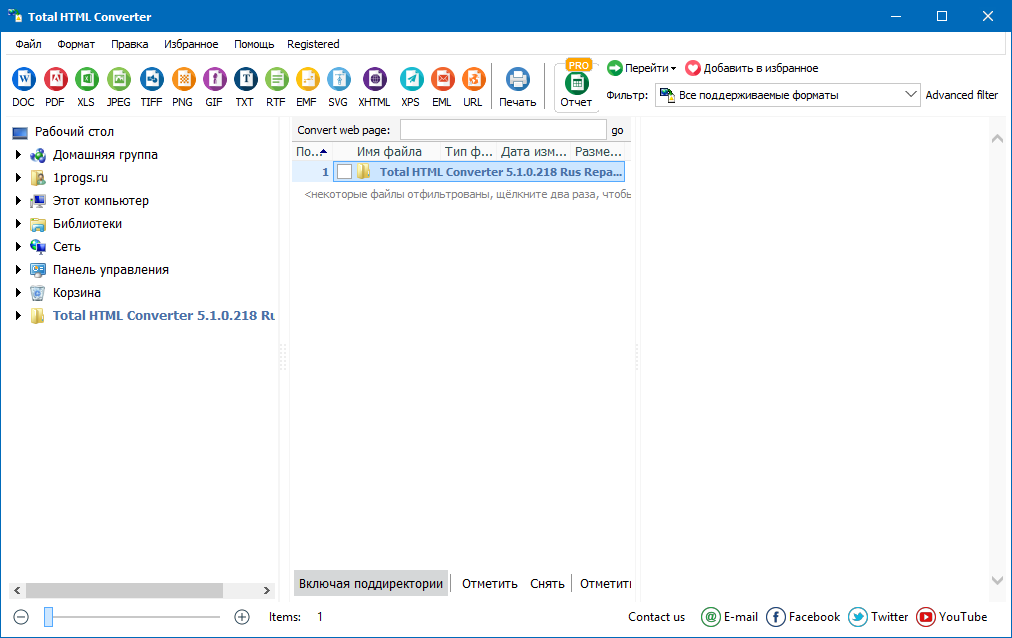1012x638 pixels.
Task: Select Рабочий стол in tree
Action: coord(74,132)
